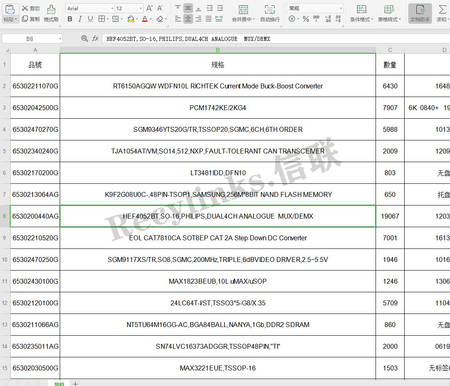The width and height of the screenshot is (450, 386).
Task: Select quantity cell 19067
Action: click(390, 216)
